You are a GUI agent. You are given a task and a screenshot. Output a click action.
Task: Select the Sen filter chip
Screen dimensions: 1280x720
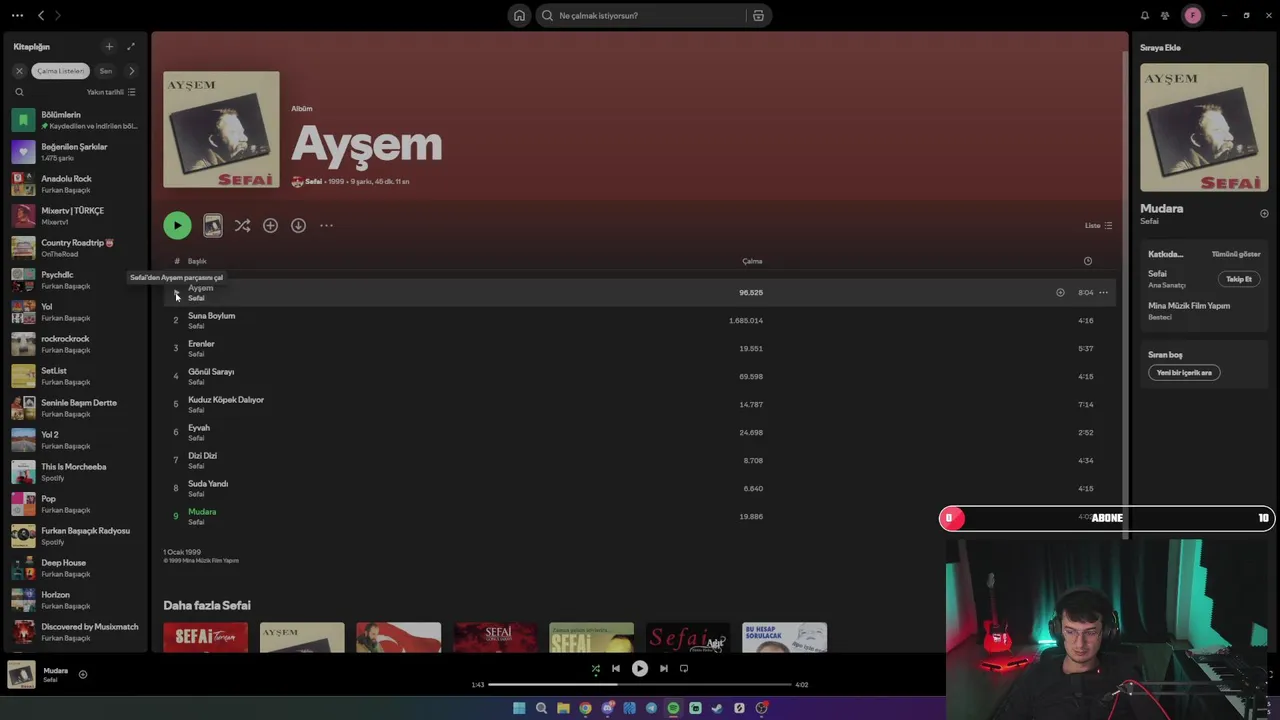pos(105,71)
